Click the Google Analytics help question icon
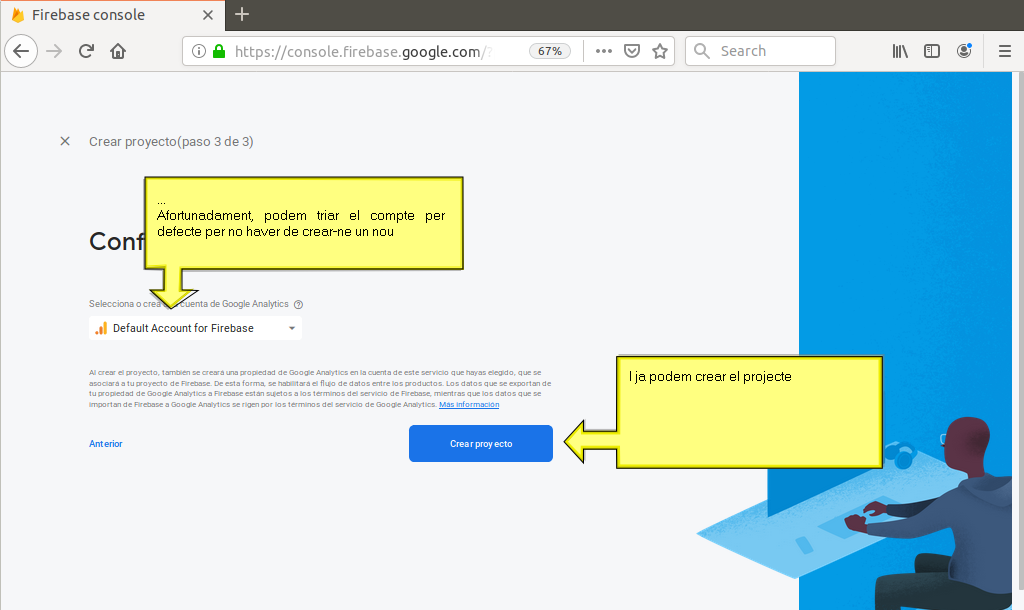The width and height of the screenshot is (1024, 610). pyautogui.click(x=298, y=304)
